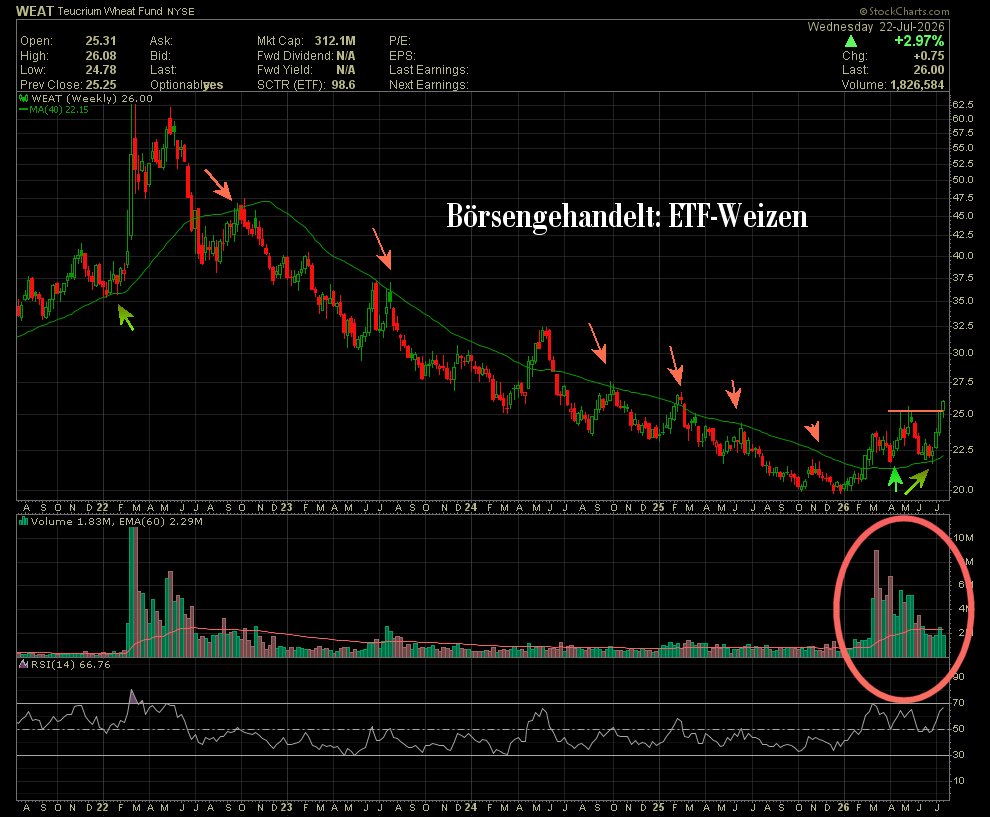Click the green up-triangle change indicator
990x817 pixels.
coord(851,42)
